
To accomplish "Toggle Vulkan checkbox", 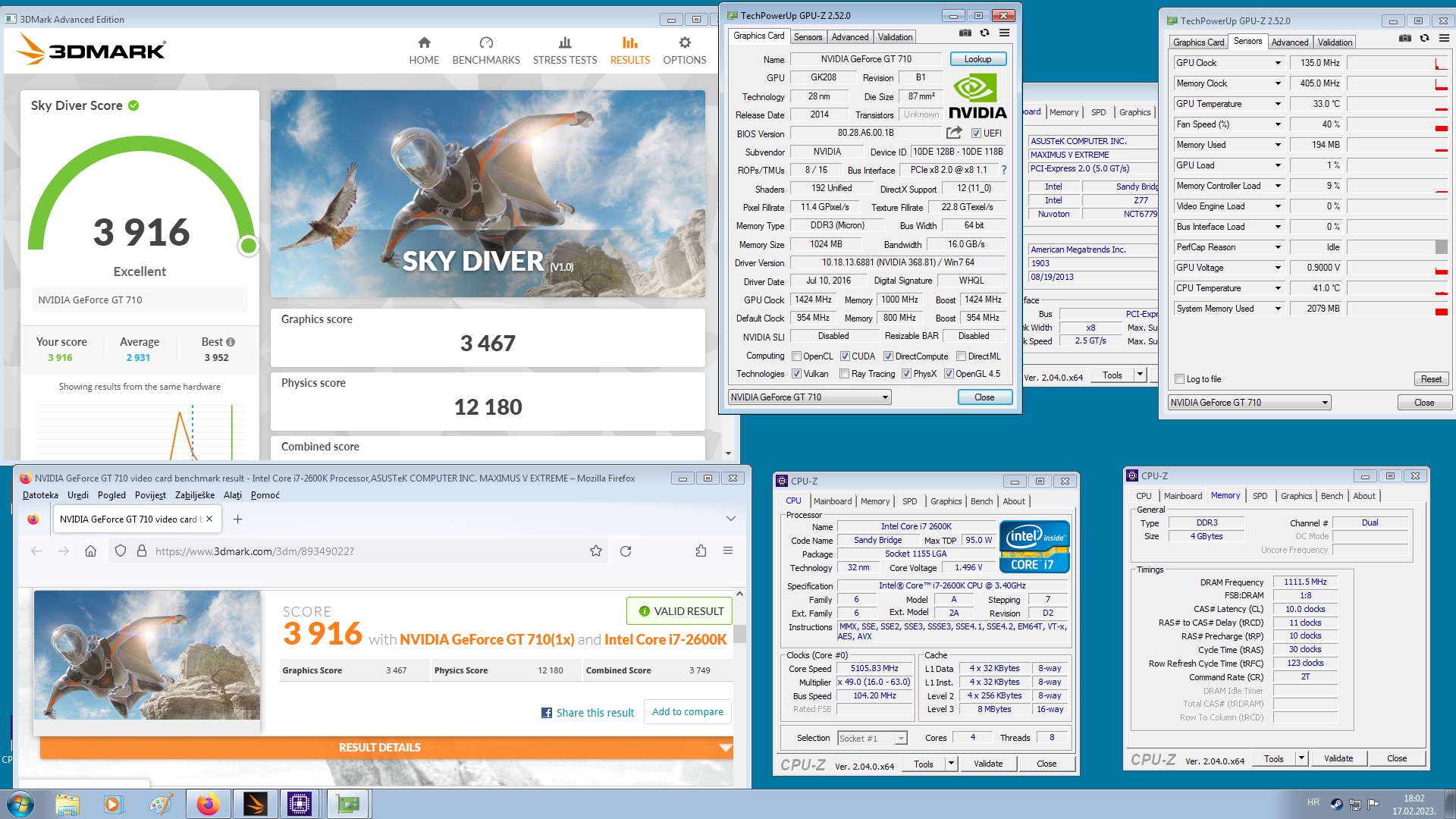I will 796,374.
